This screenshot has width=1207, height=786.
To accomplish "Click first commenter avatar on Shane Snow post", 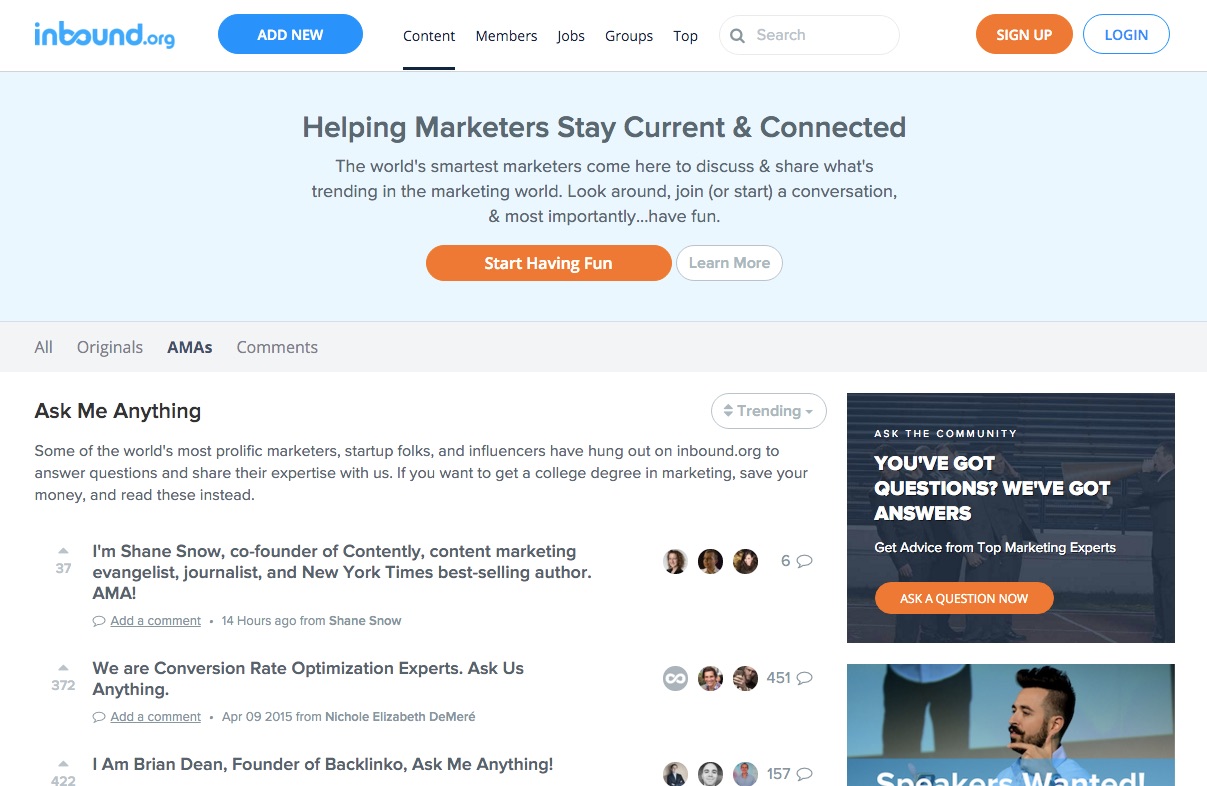I will (x=676, y=561).
